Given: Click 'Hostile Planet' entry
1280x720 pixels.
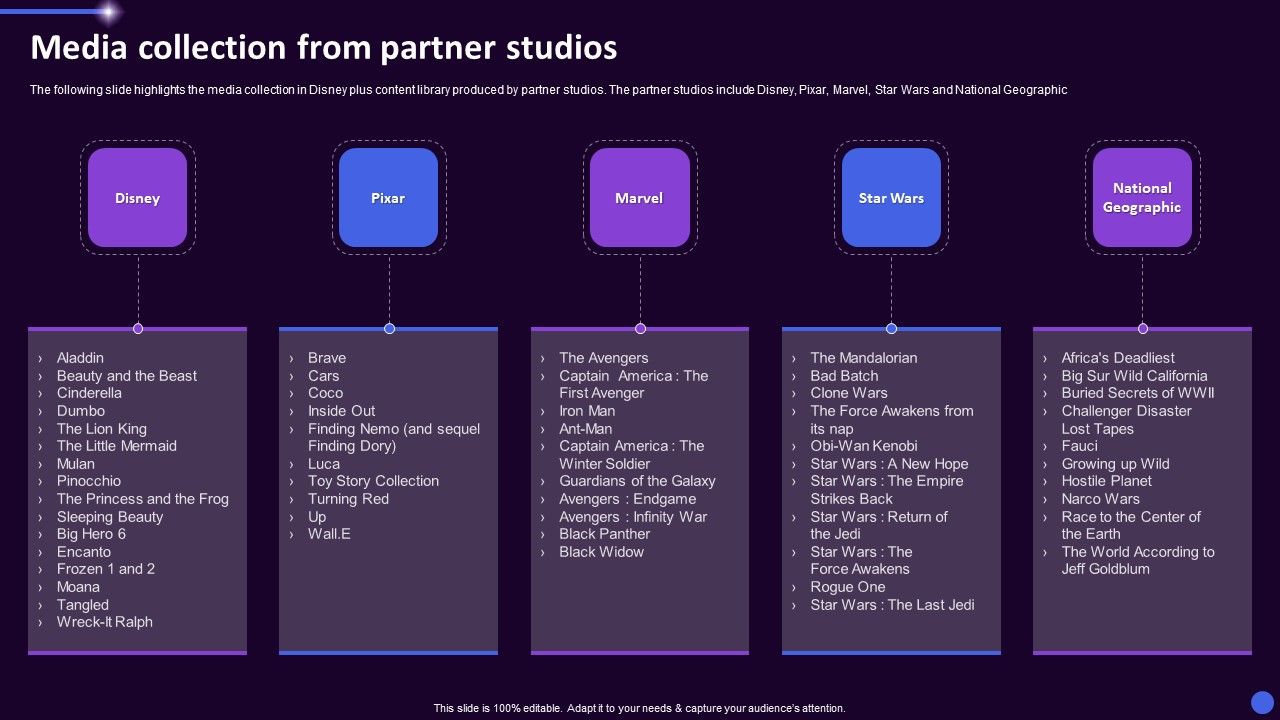Looking at the screenshot, I should tap(1107, 481).
